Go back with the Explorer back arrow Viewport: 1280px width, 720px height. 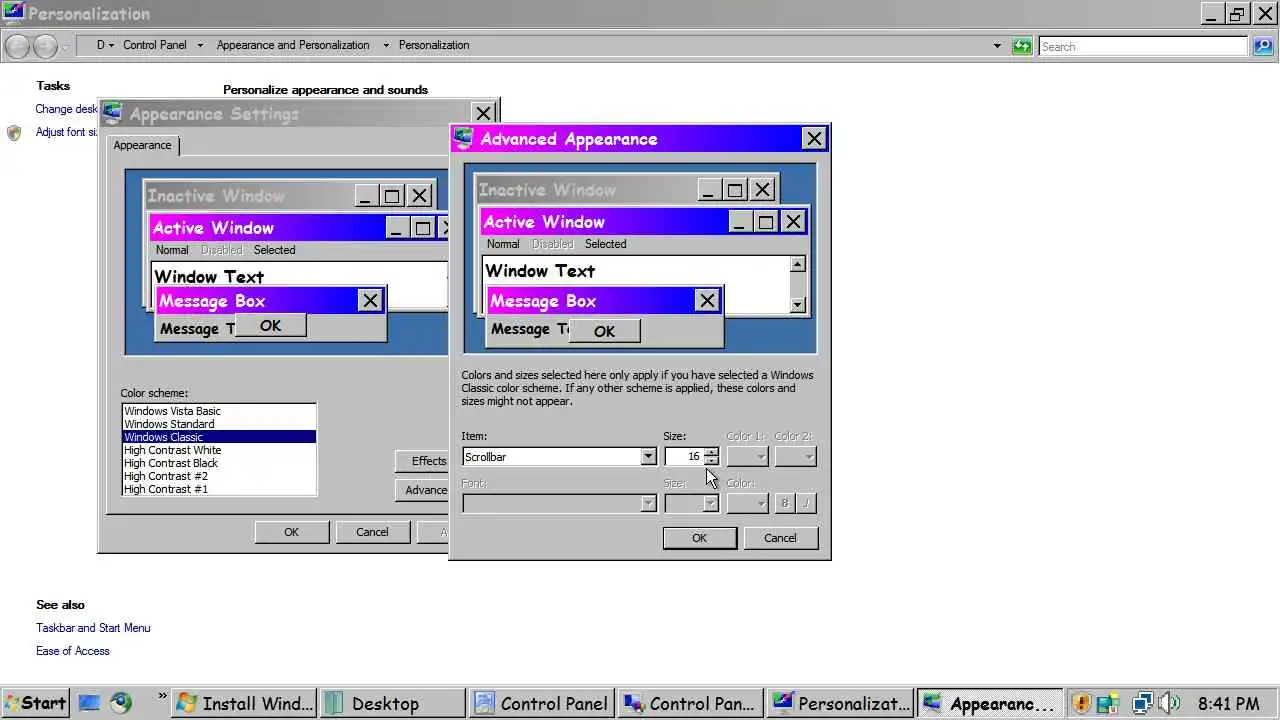point(17,46)
